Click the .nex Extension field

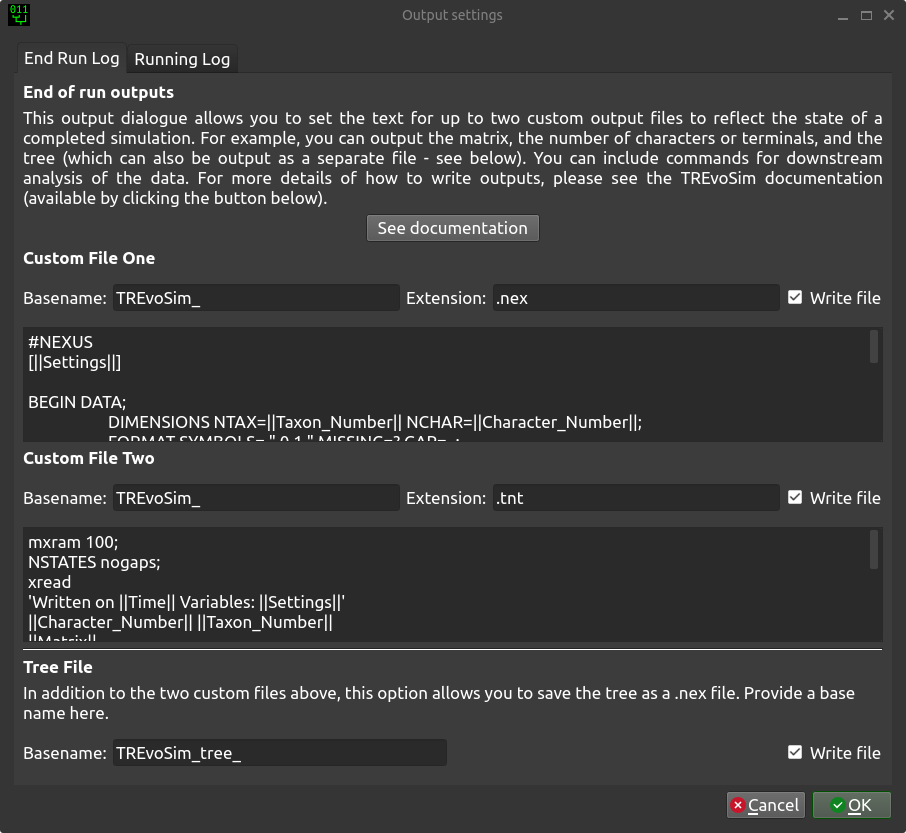point(636,298)
